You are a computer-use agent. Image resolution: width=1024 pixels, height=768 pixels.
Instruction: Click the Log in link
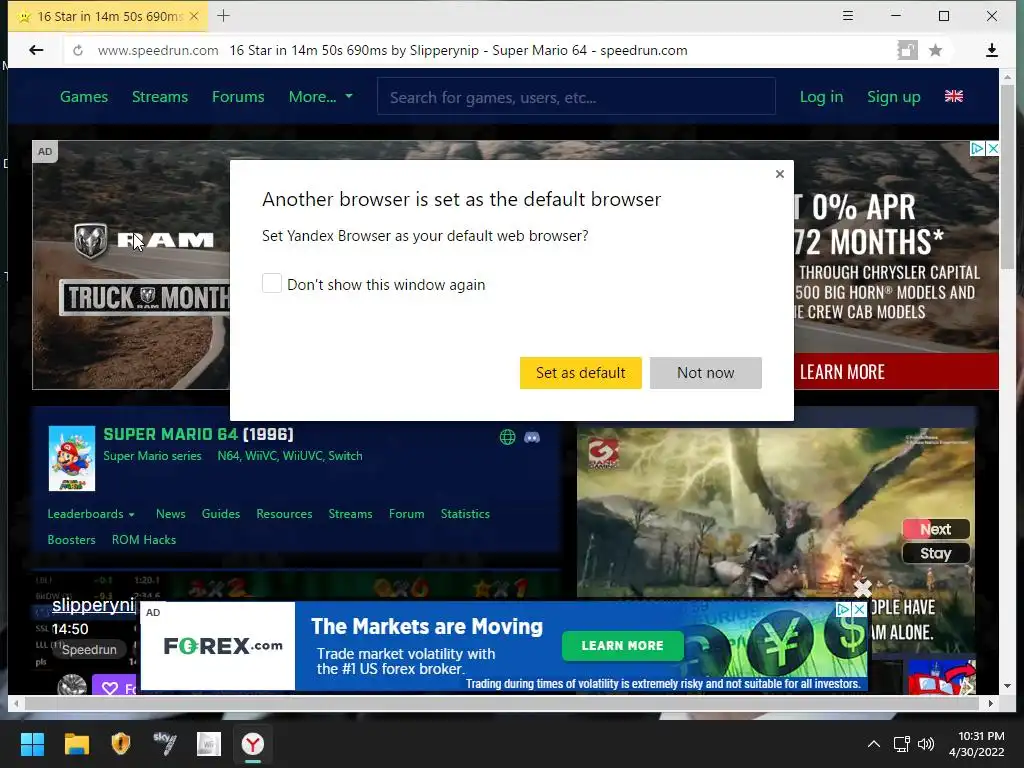click(821, 97)
